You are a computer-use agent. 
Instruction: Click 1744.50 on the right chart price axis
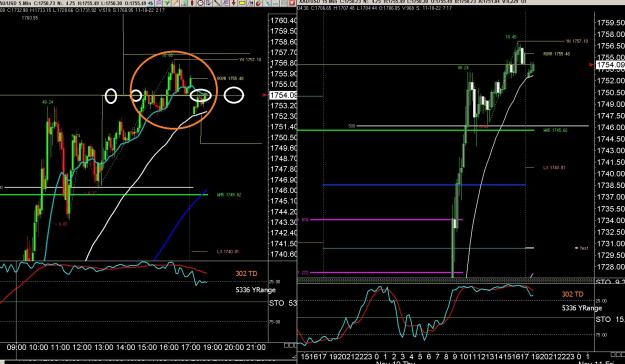pos(610,139)
